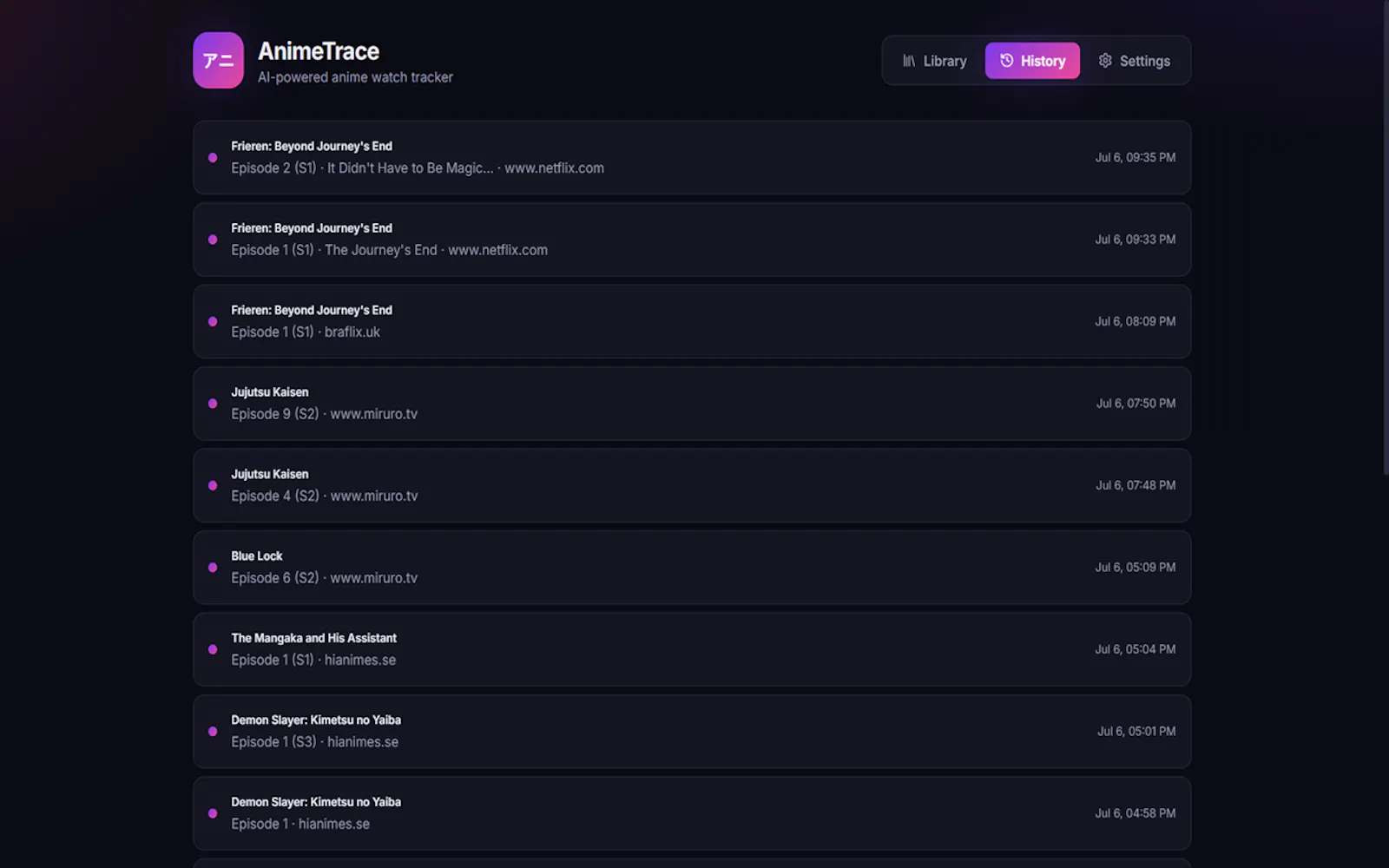Click the 'Jul 6, 07:48 PM' timestamp
1389x868 pixels.
1136,485
